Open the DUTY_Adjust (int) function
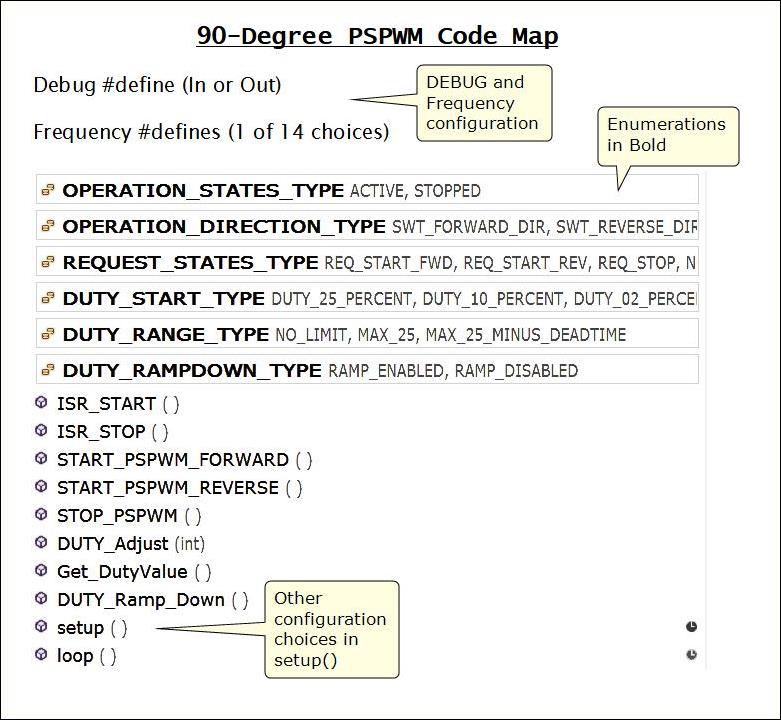781x720 pixels. click(131, 544)
